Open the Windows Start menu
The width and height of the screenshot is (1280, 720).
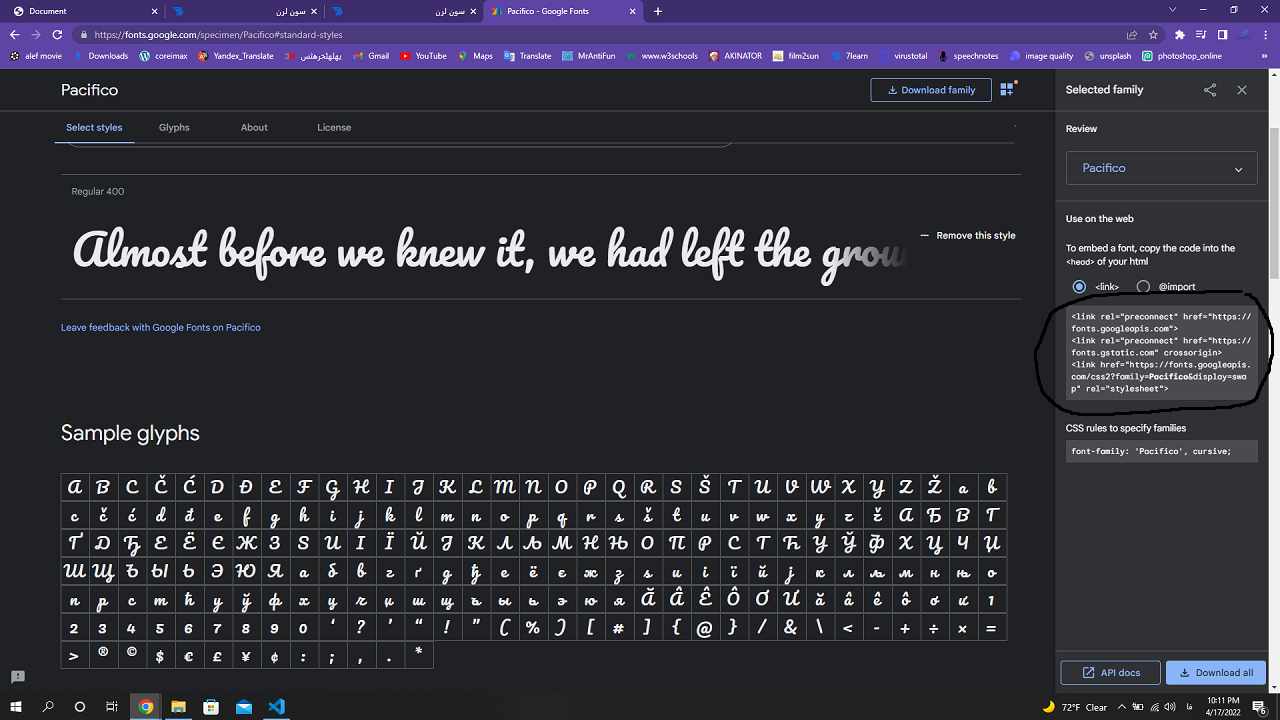click(x=16, y=706)
